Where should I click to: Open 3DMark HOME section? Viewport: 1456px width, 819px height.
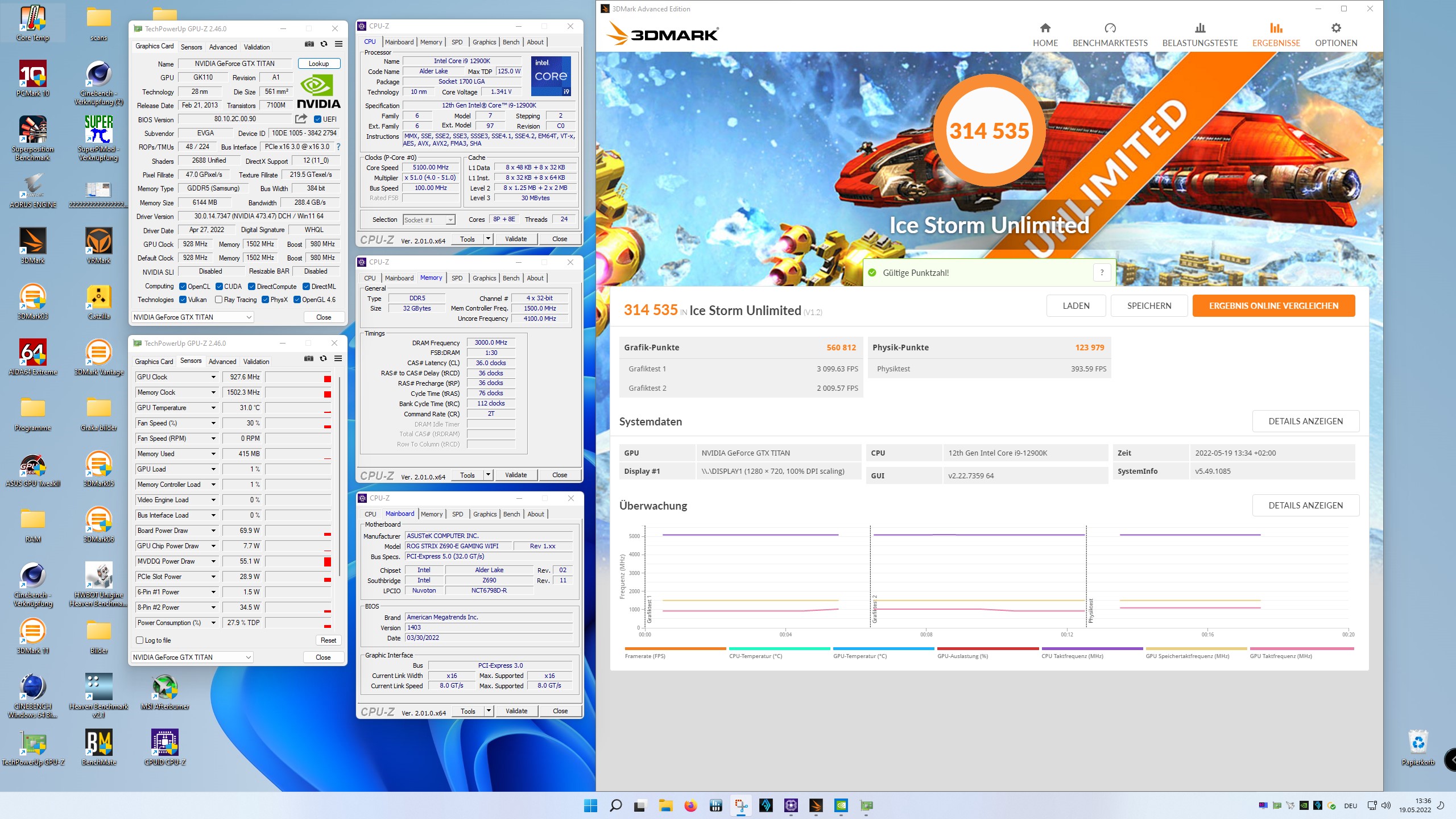point(1045,35)
